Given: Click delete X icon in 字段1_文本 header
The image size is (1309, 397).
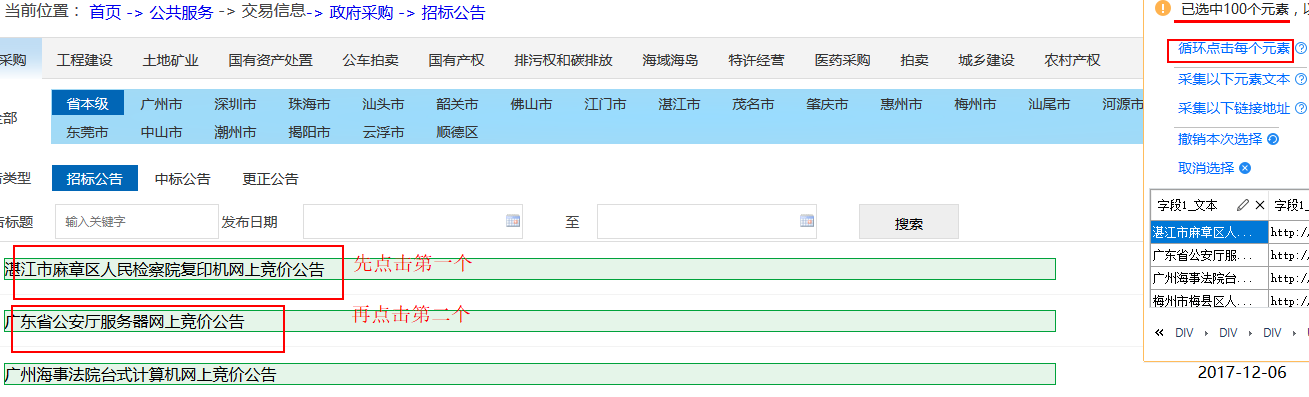Looking at the screenshot, I should [1260, 204].
